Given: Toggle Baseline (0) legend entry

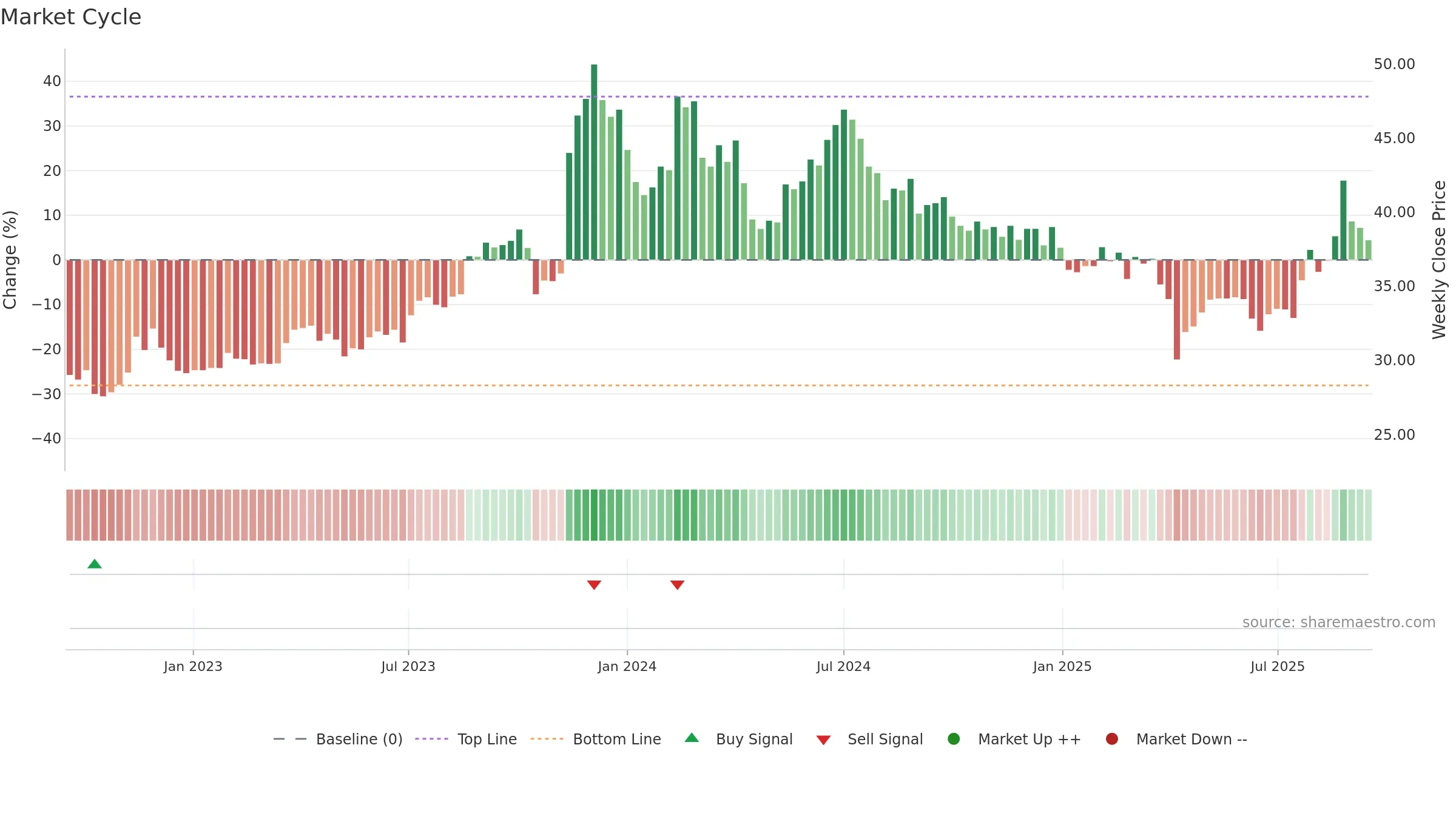Looking at the screenshot, I should point(338,740).
